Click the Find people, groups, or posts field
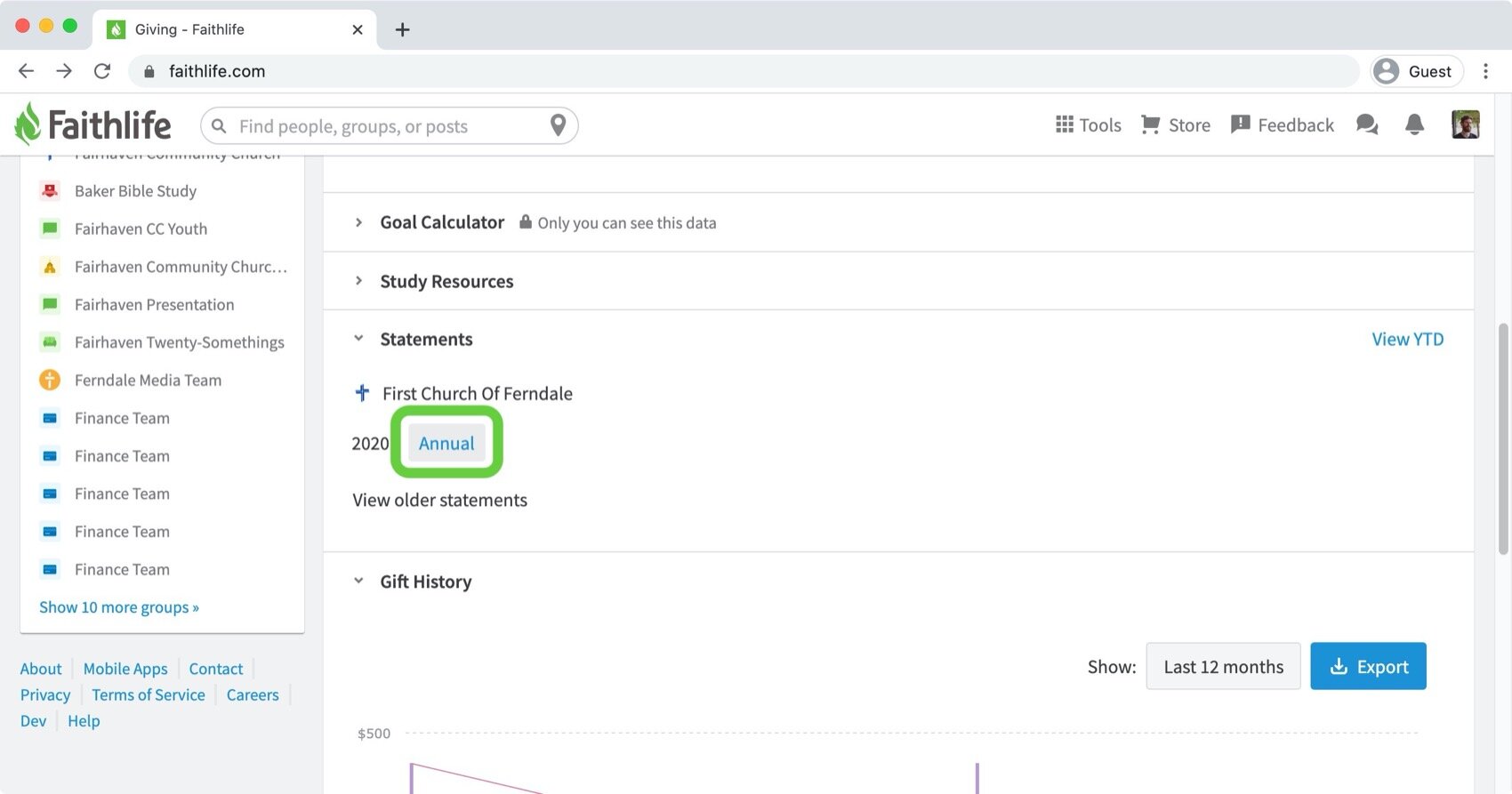 click(x=390, y=126)
